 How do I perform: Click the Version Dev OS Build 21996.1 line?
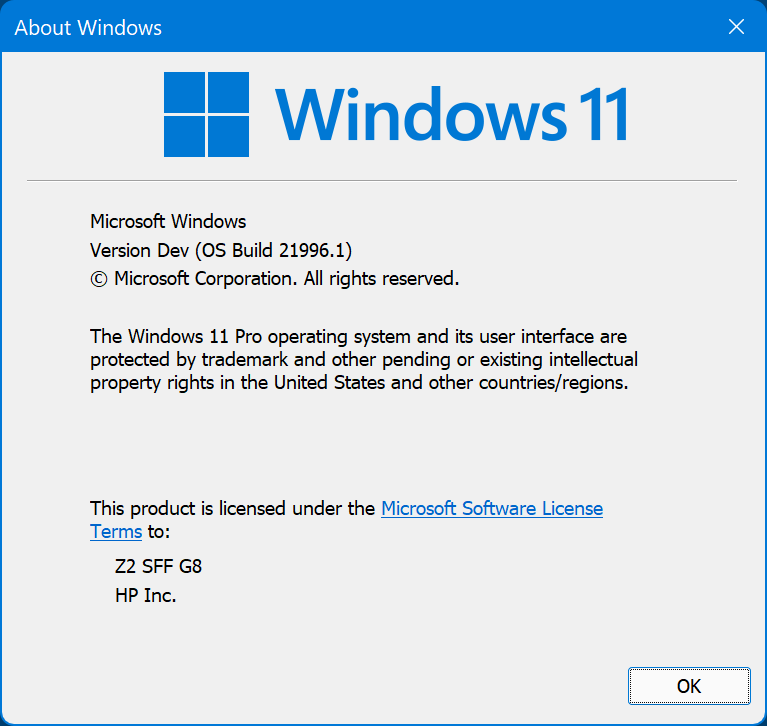(x=221, y=250)
